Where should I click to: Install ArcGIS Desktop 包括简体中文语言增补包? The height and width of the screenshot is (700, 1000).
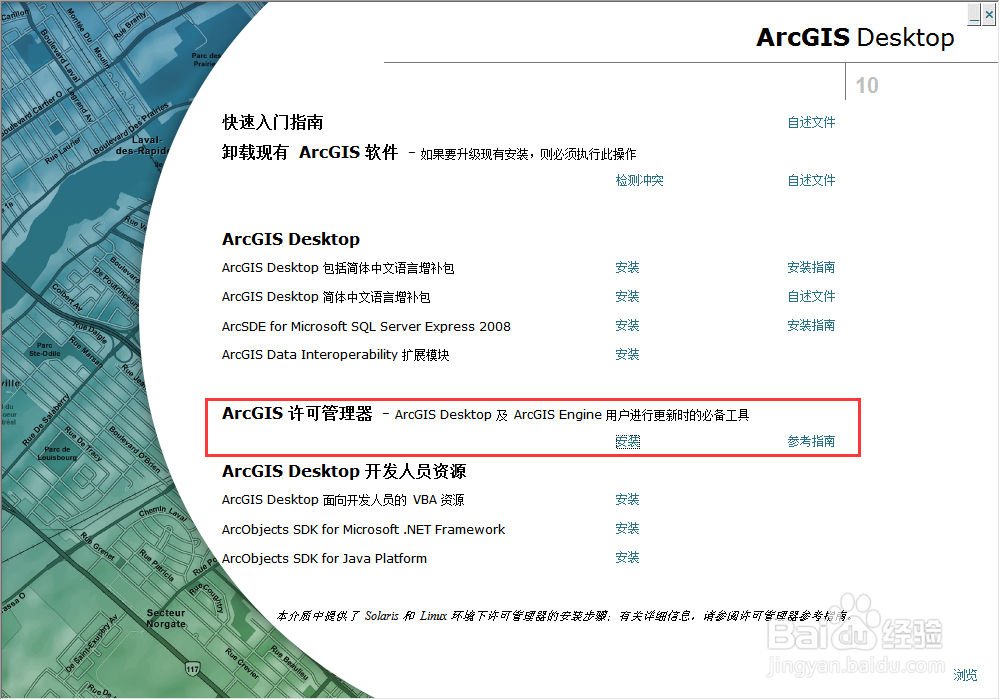tap(628, 268)
